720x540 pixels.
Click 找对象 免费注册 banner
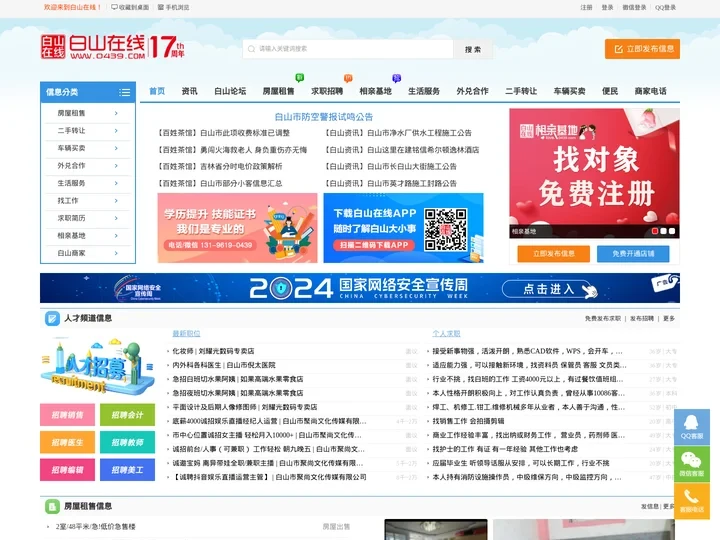coord(594,173)
